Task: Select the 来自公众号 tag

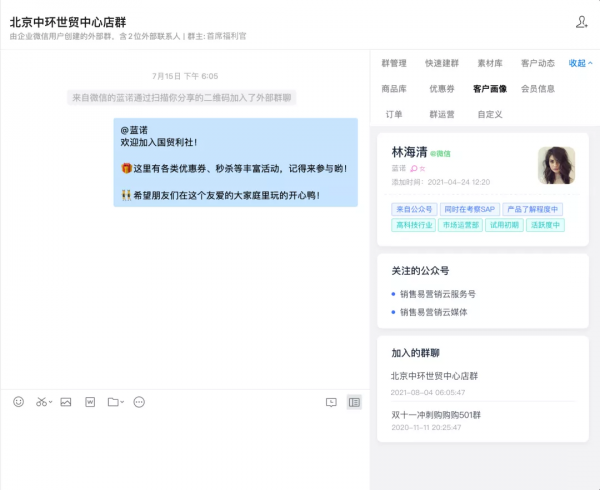Action: [414, 209]
